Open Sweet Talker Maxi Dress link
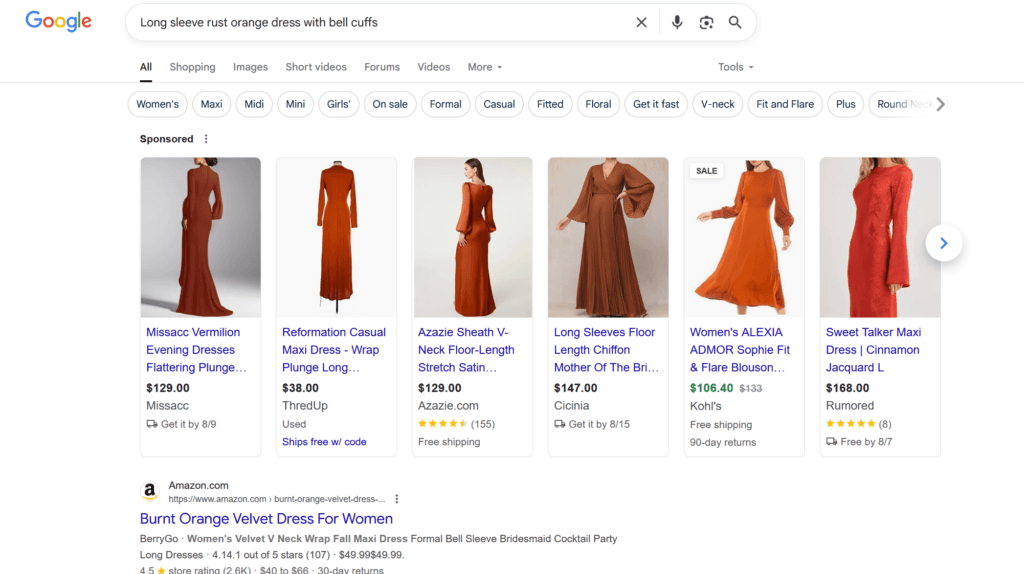Viewport: 1024px width, 574px height. click(873, 350)
